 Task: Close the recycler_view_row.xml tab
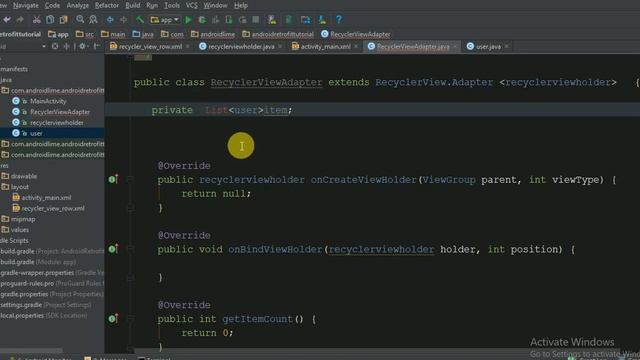point(187,47)
